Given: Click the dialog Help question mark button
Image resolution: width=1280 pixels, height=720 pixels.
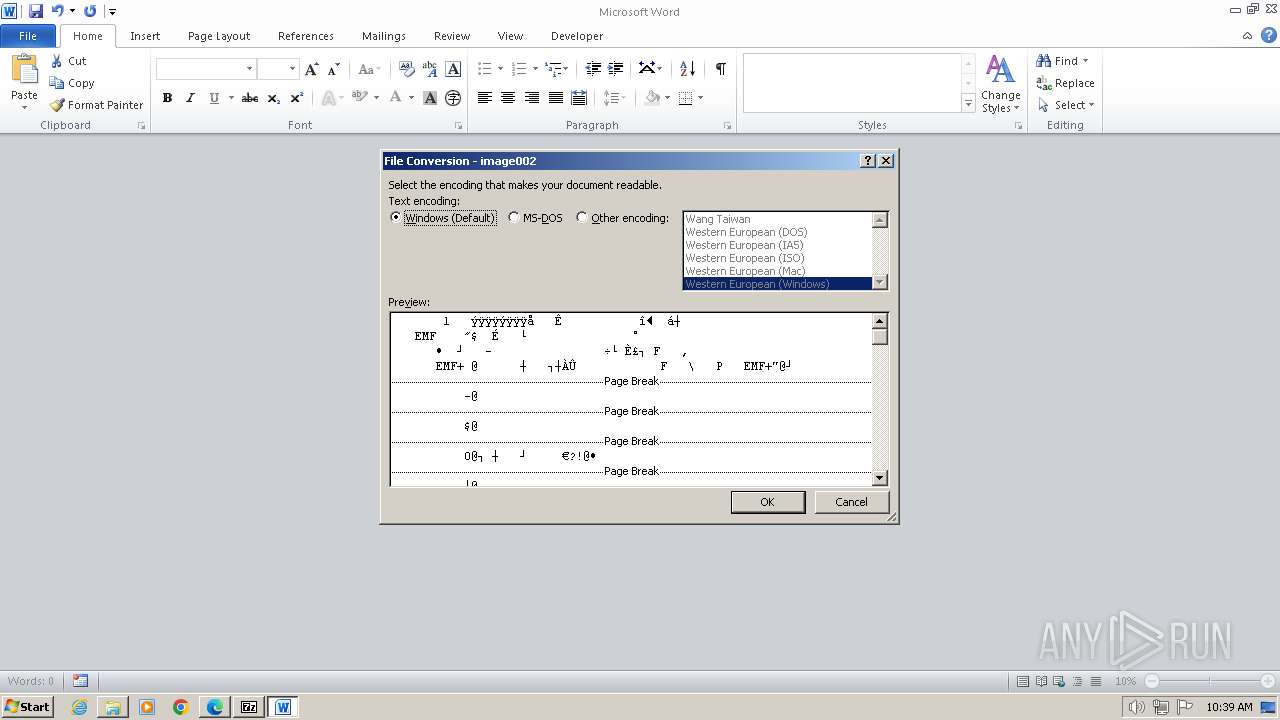Looking at the screenshot, I should coord(868,161).
